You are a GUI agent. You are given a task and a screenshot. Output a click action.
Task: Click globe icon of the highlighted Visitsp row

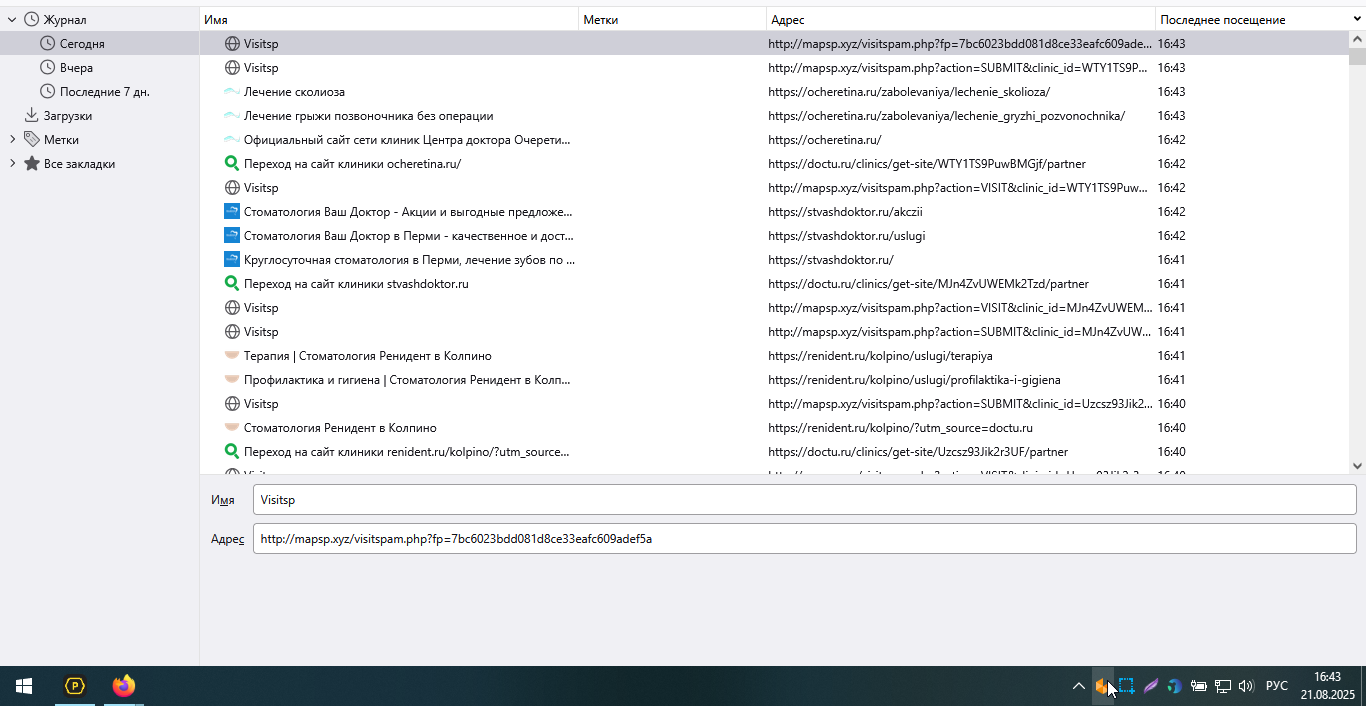(232, 43)
